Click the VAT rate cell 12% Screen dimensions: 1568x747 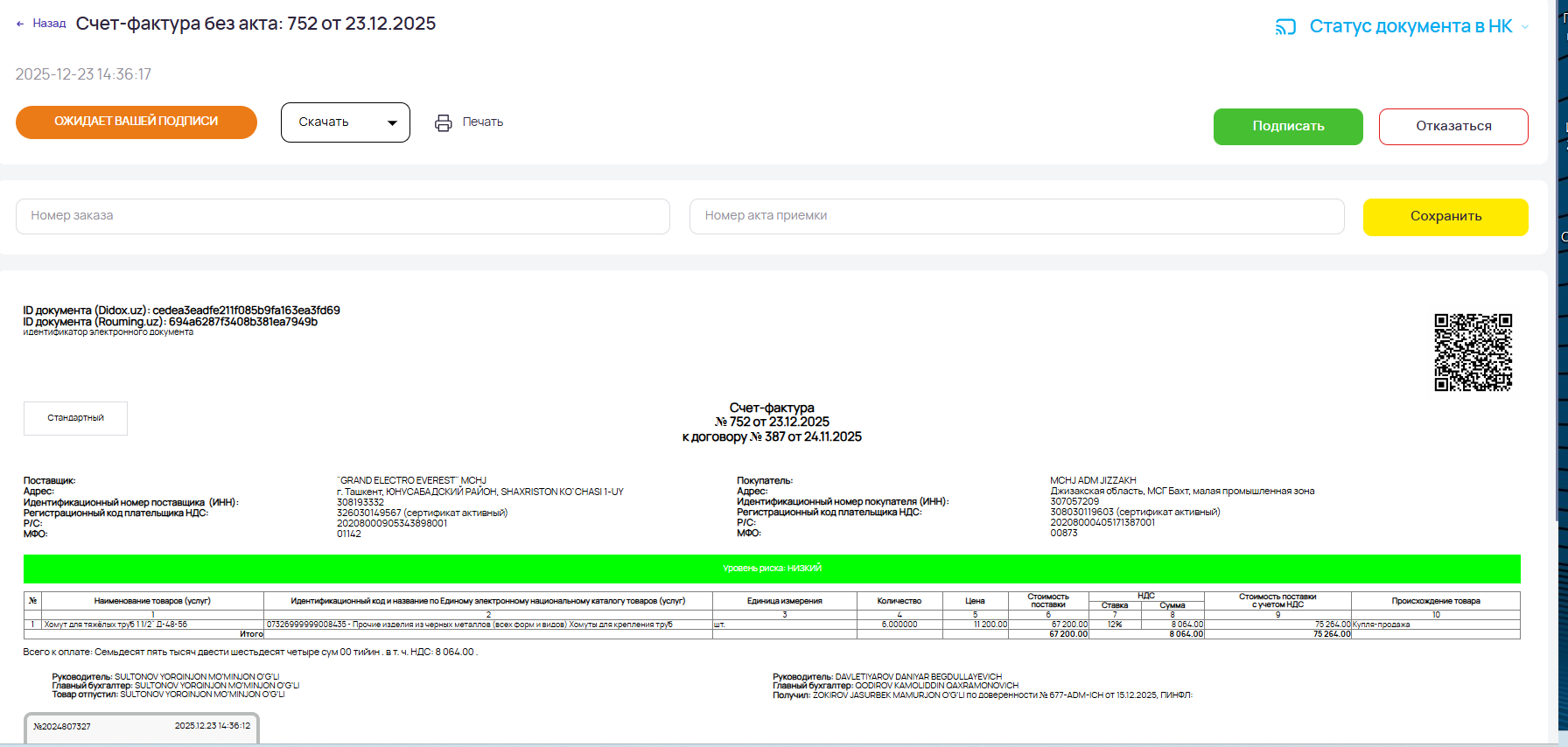pyautogui.click(x=1115, y=625)
